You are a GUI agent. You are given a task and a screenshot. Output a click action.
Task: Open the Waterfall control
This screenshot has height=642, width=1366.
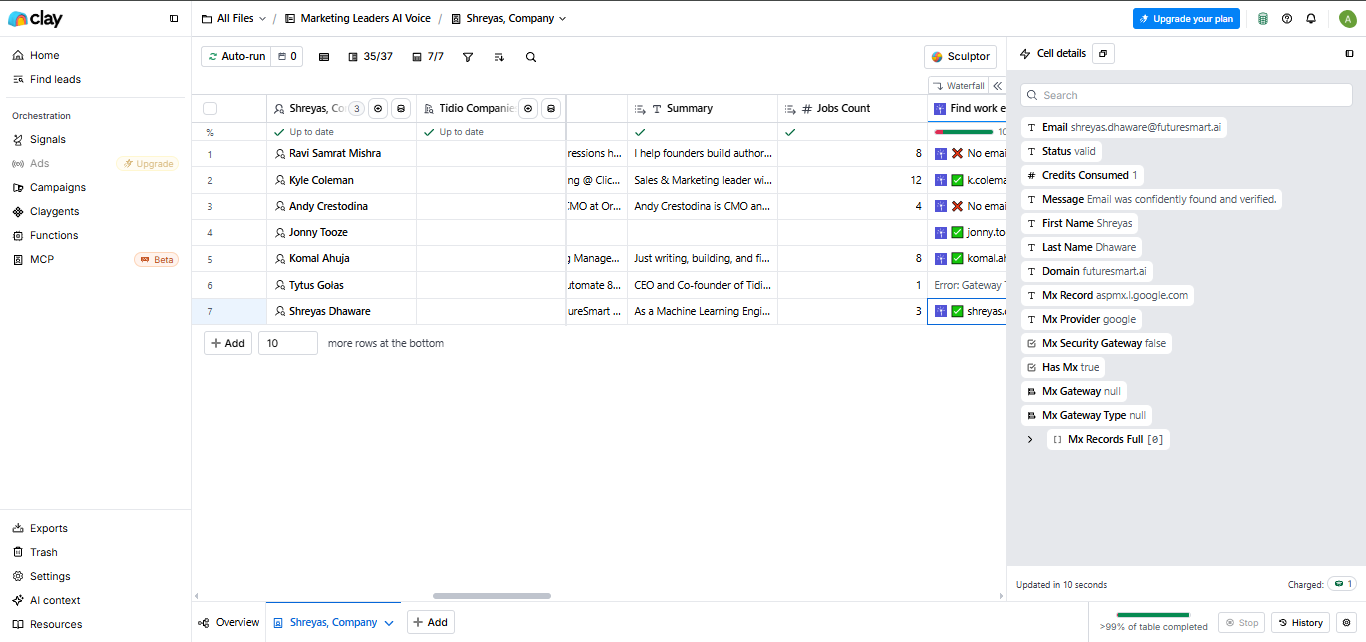point(959,86)
